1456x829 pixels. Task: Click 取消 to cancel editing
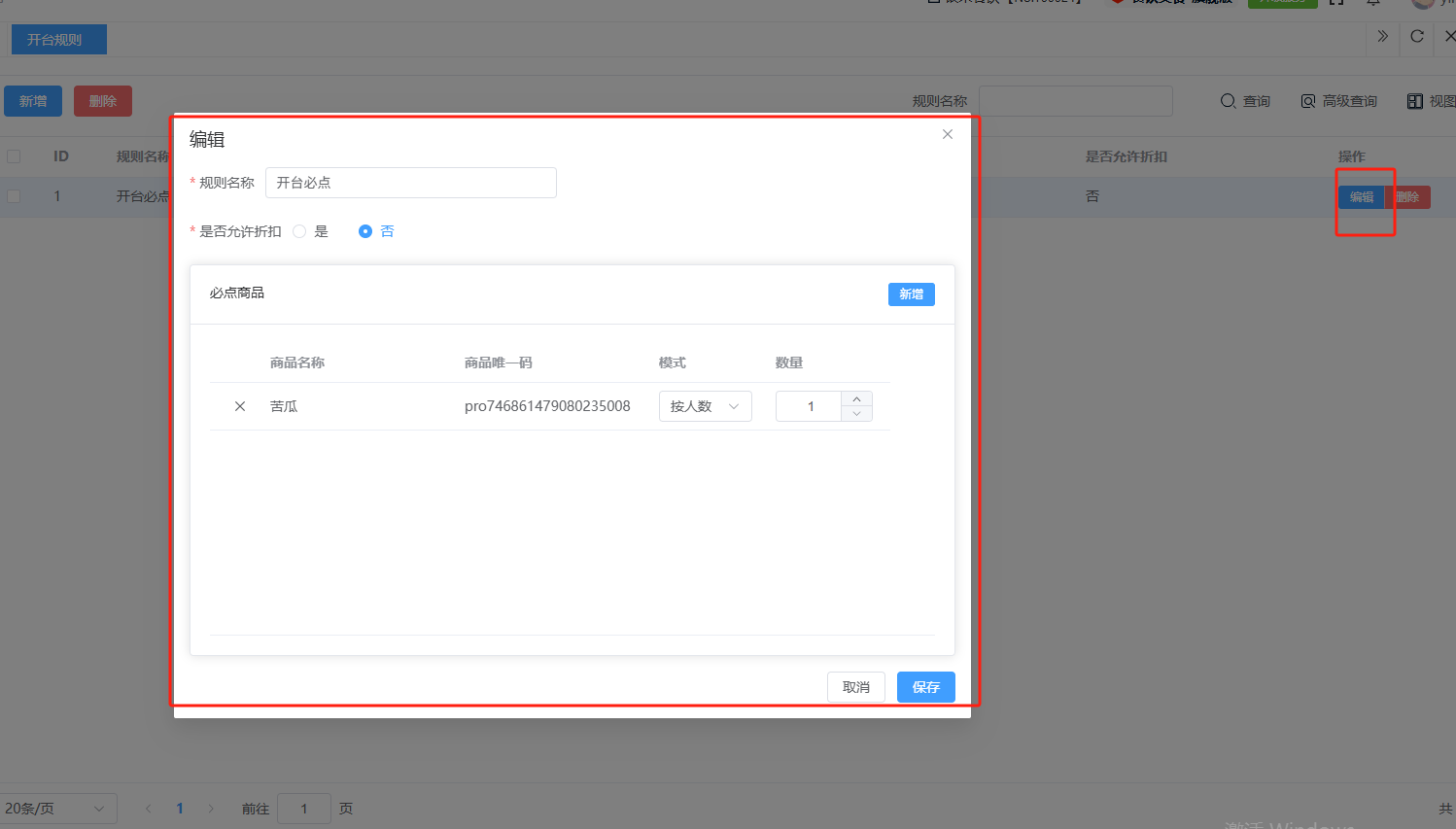855,687
